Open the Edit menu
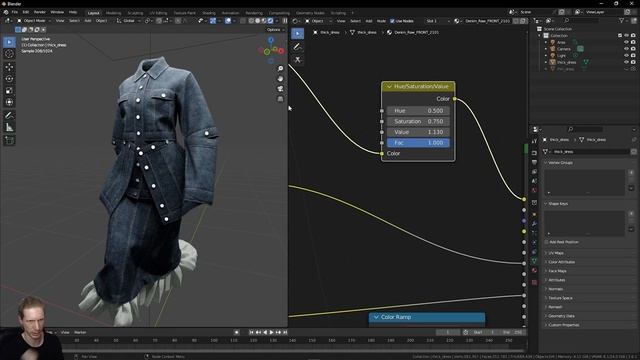This screenshot has height=360, width=640. point(26,12)
